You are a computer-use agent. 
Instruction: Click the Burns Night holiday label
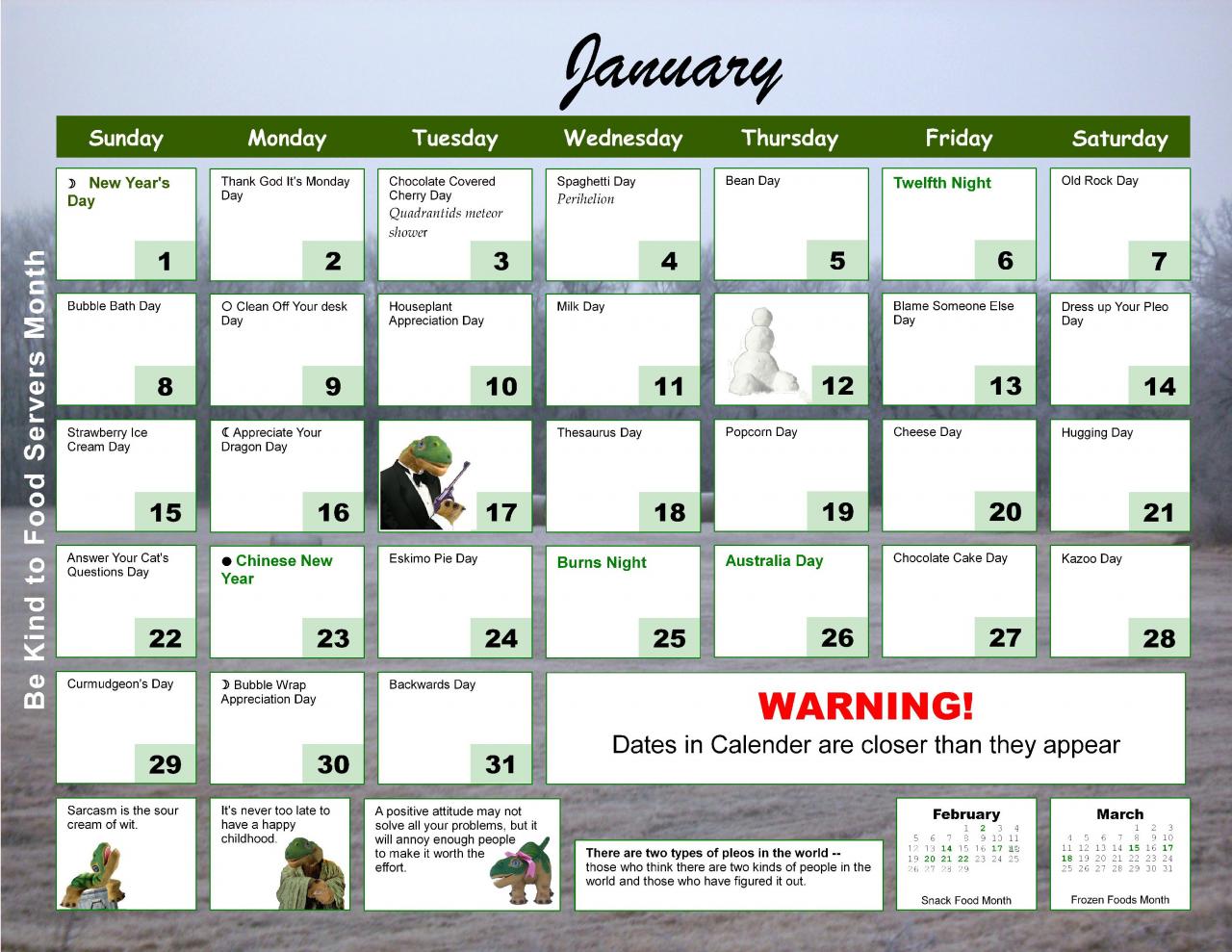pyautogui.click(x=602, y=562)
